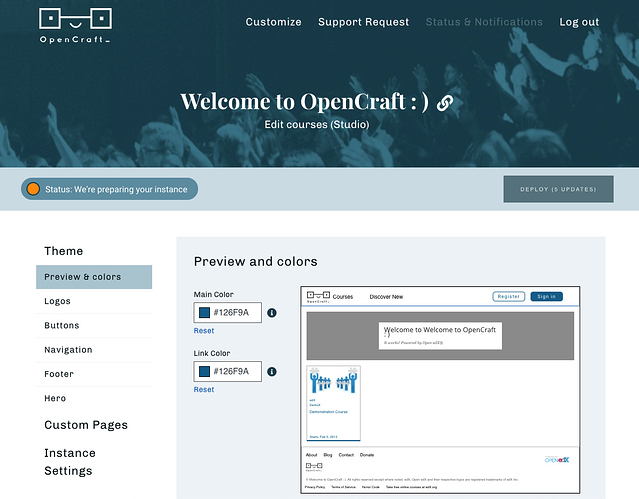Click the Sign in button in the preview
Image resolution: width=639 pixels, height=499 pixels.
point(546,296)
